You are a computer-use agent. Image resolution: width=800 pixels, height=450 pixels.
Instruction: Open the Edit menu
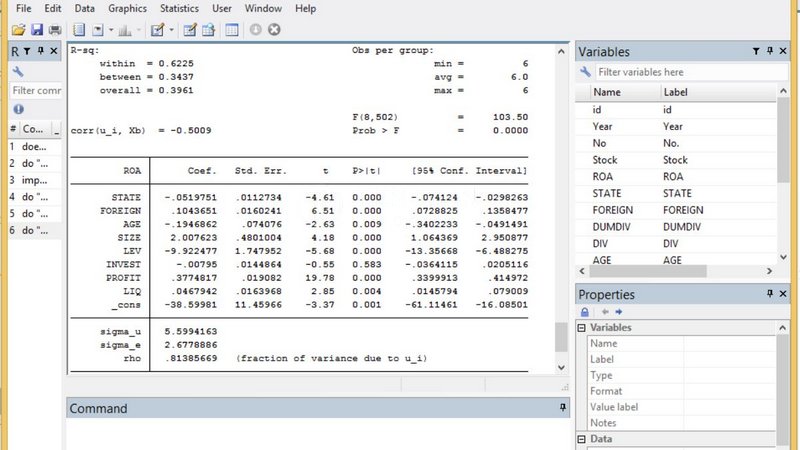53,9
